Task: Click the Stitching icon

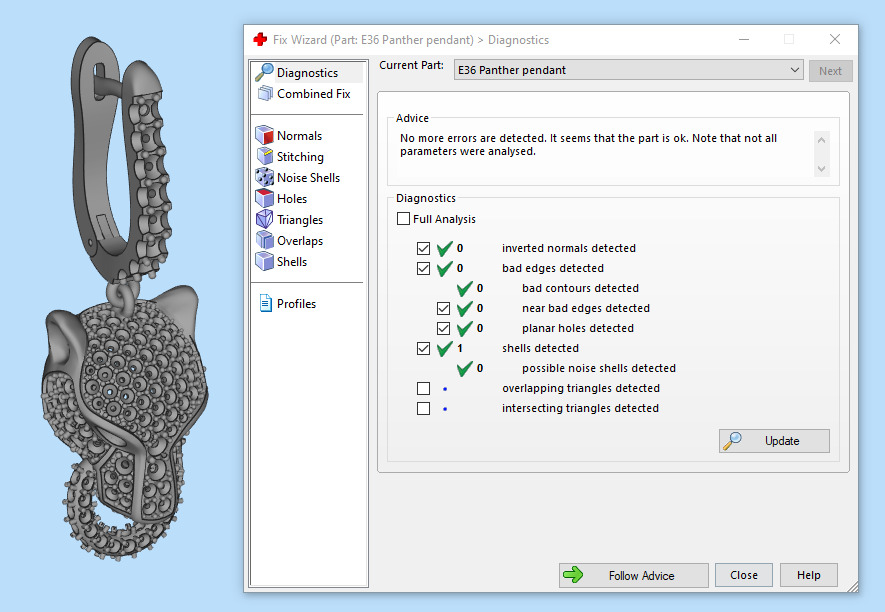Action: [x=265, y=156]
